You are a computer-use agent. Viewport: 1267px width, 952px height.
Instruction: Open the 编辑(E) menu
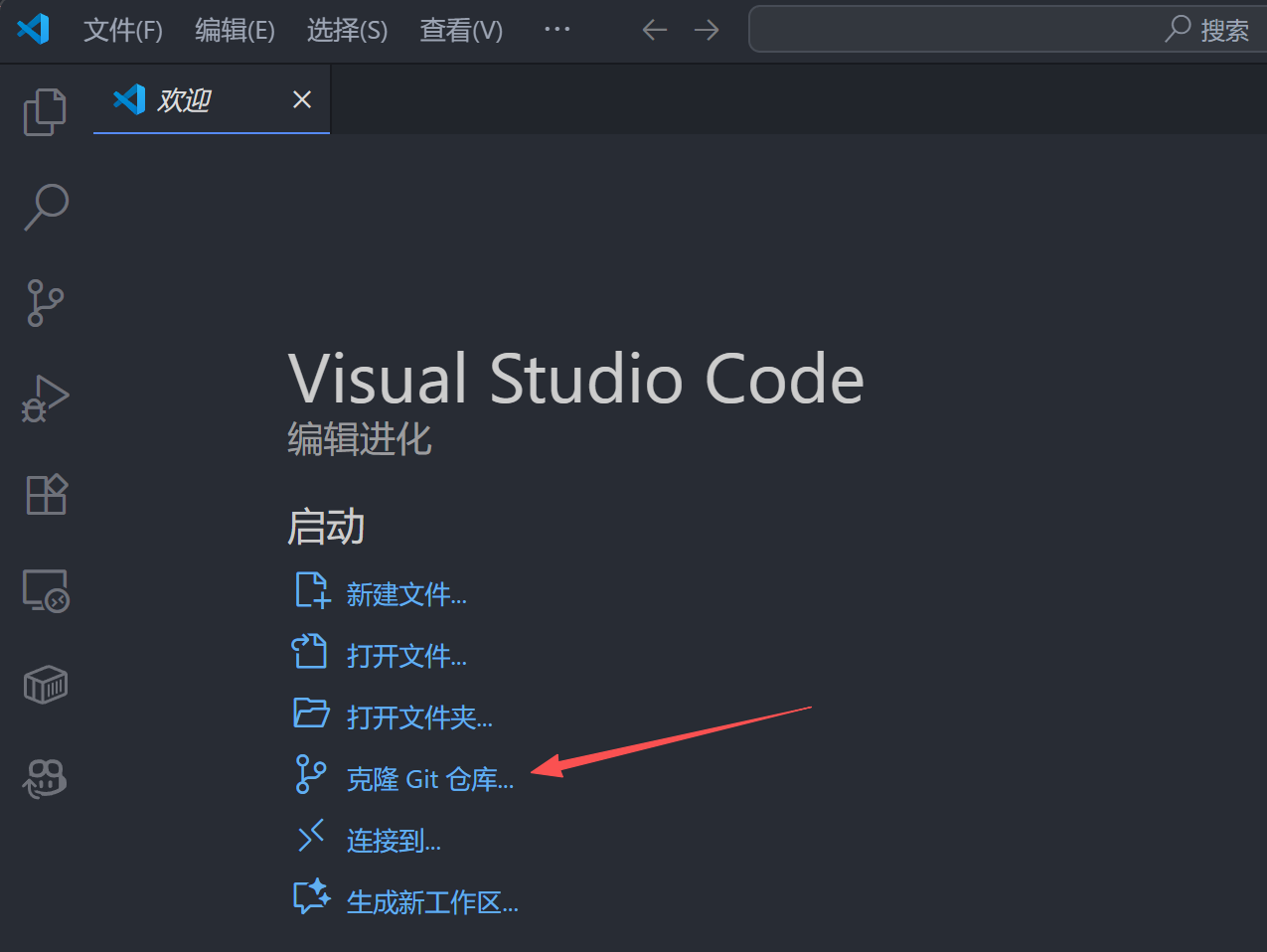click(235, 31)
